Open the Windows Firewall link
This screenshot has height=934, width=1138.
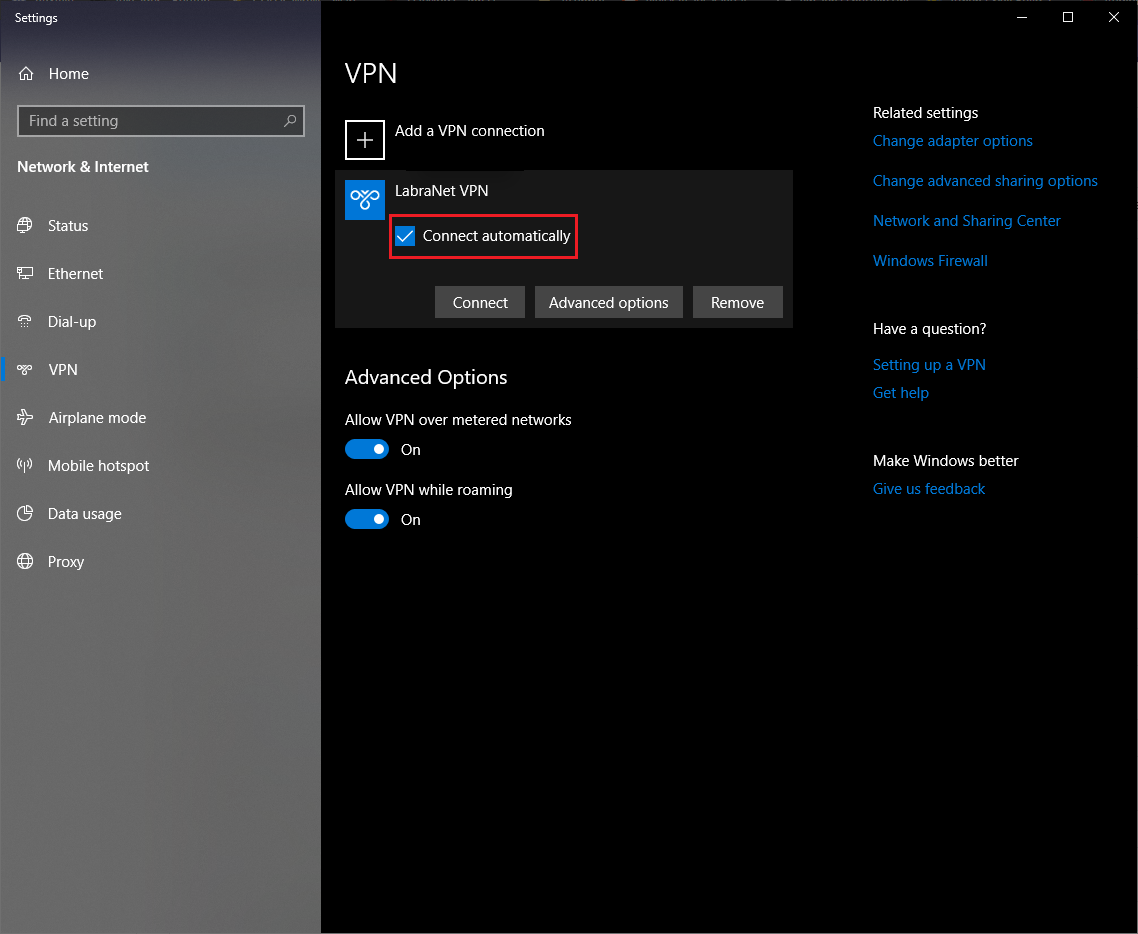click(x=930, y=261)
